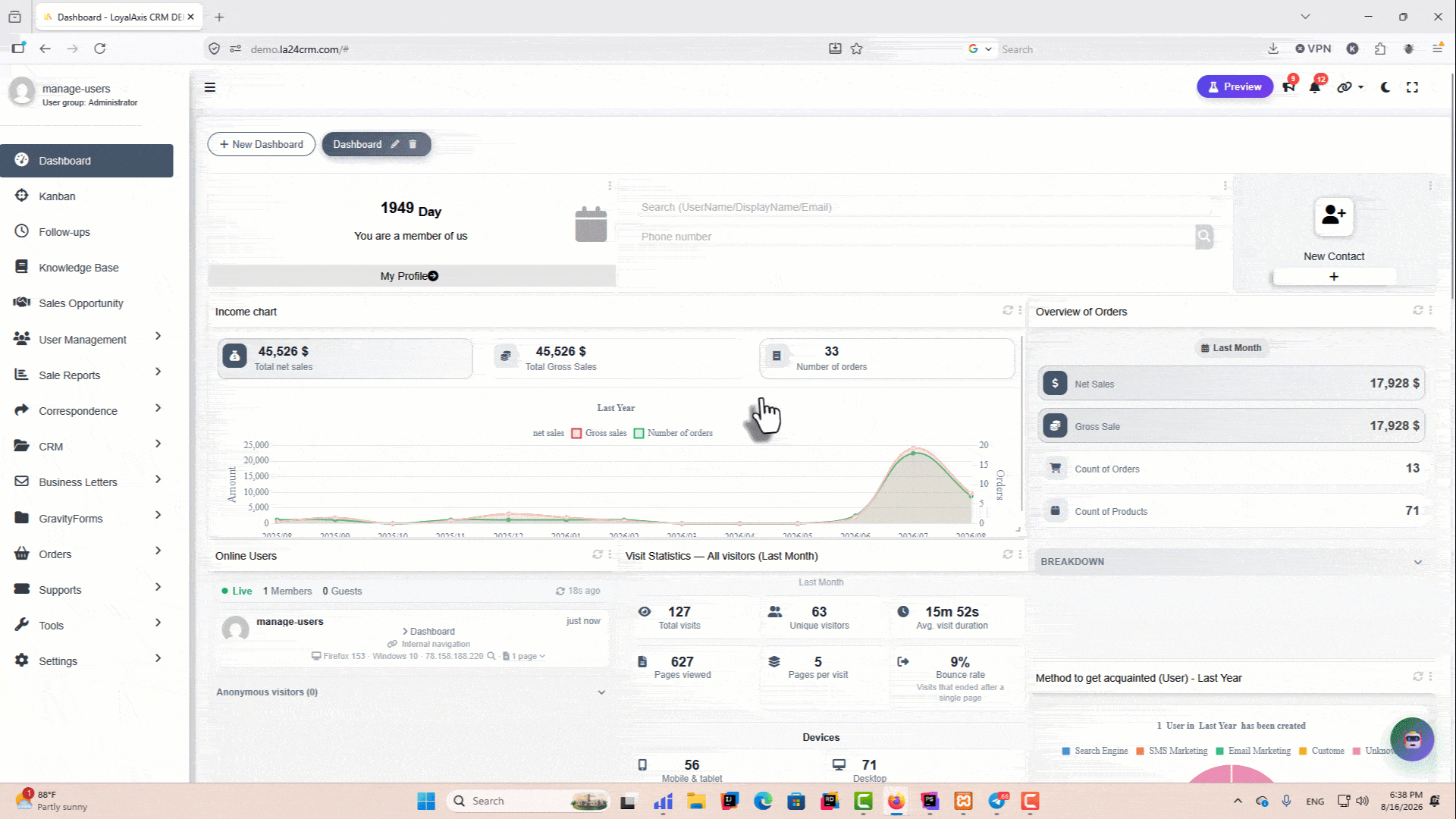This screenshot has width=1456, height=819.
Task: Expand Sale Reports submenu
Action: 86,375
